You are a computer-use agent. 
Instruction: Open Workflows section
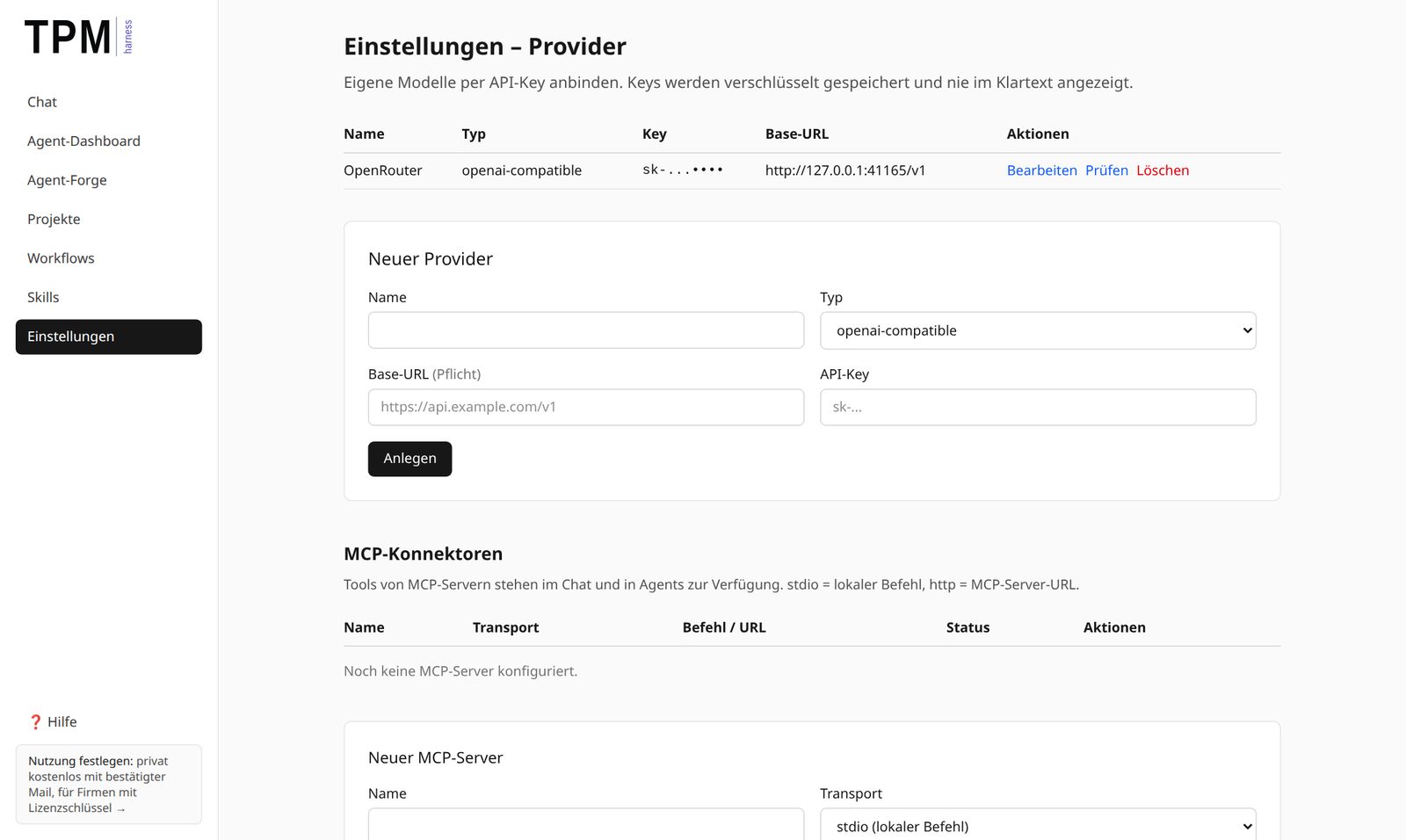click(109, 258)
